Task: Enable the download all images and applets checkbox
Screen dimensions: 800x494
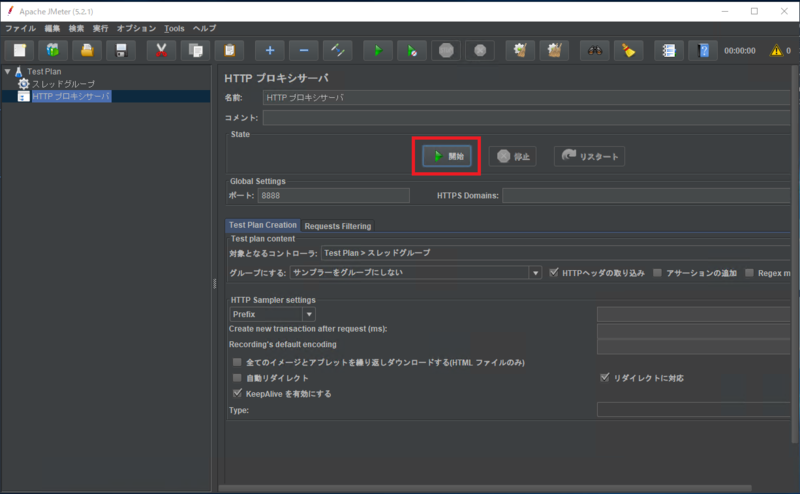Action: pos(237,362)
